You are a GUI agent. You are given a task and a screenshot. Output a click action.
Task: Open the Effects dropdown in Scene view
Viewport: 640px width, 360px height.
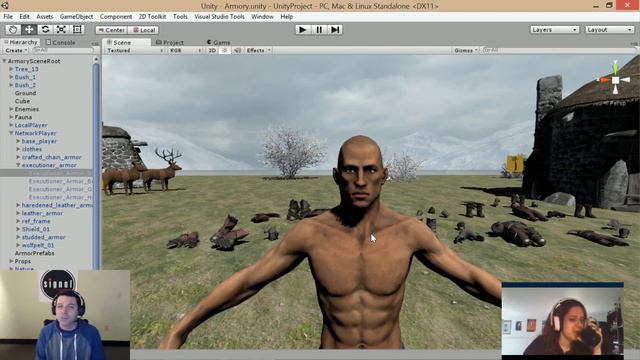(x=259, y=50)
